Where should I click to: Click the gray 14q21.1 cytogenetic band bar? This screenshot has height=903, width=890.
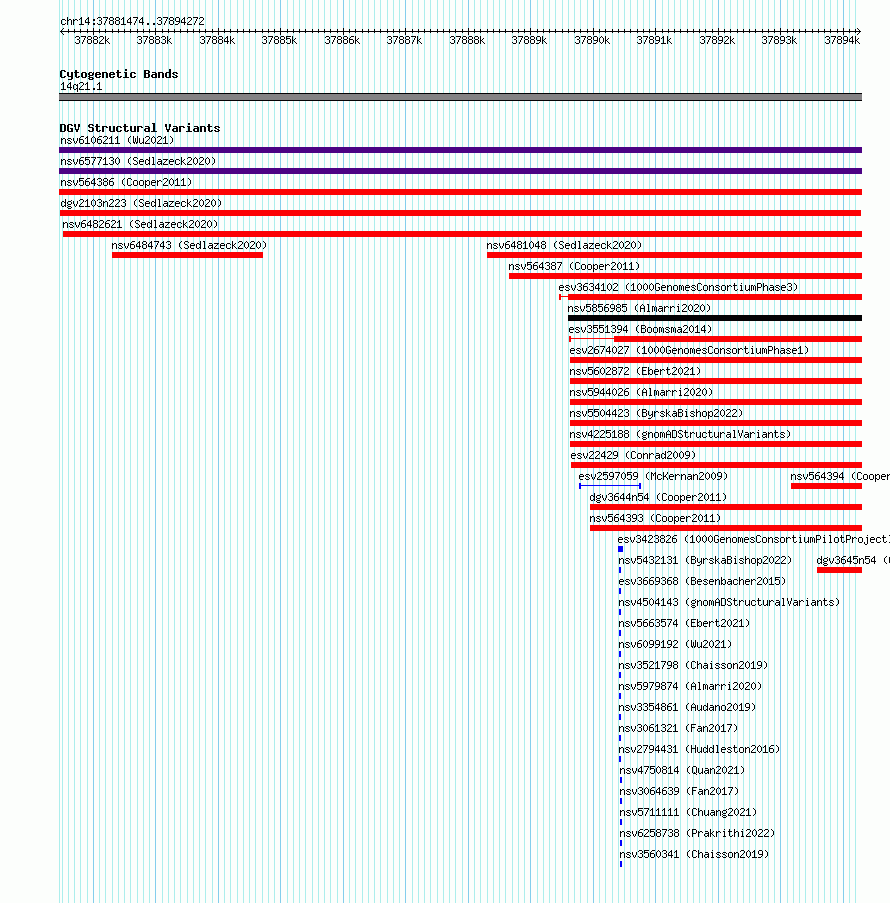460,97
